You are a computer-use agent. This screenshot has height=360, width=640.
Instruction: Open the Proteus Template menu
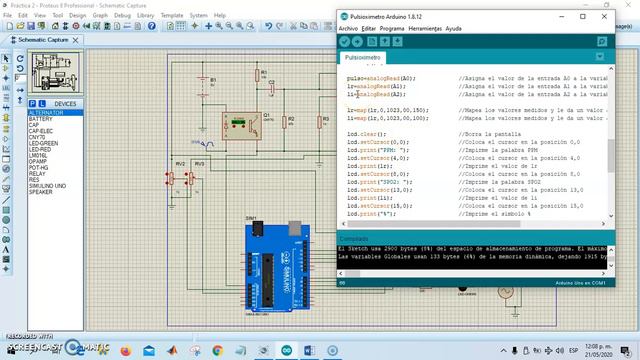point(172,16)
